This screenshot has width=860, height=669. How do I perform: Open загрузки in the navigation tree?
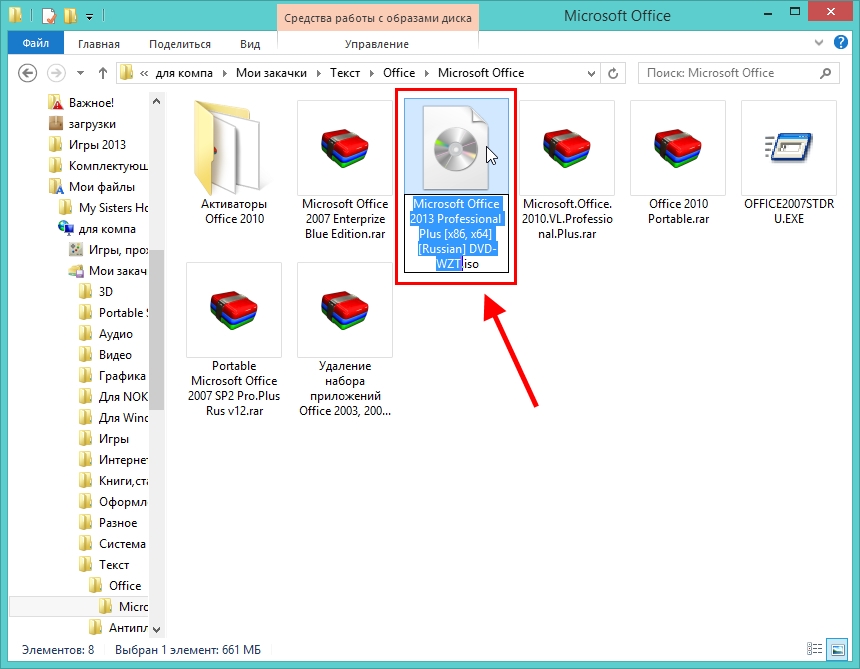click(x=82, y=124)
